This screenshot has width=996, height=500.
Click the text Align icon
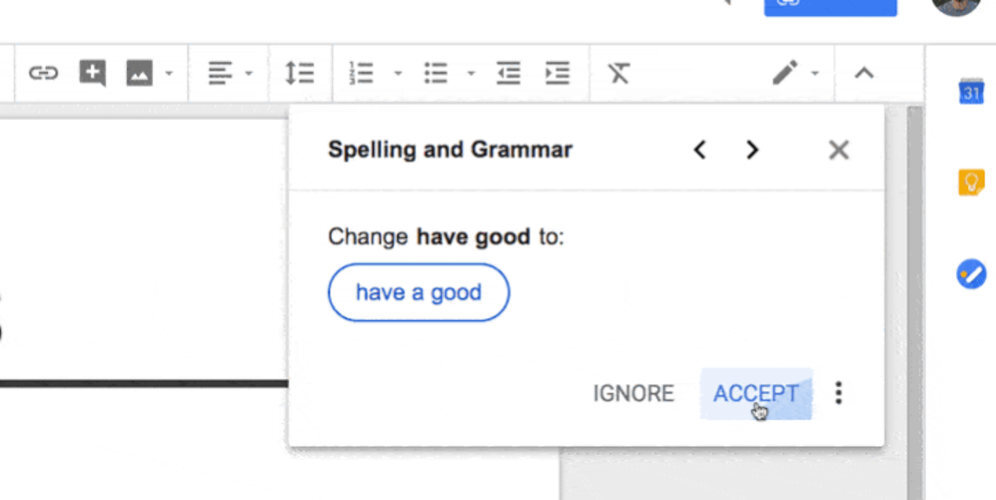tap(220, 73)
